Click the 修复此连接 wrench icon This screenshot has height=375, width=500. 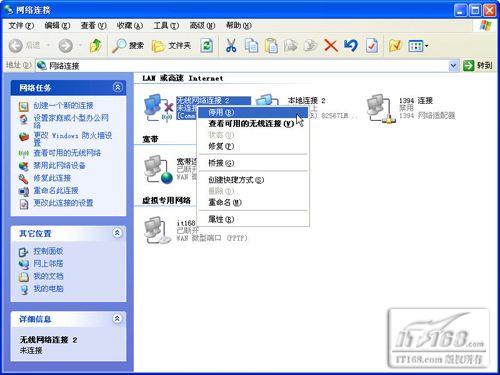click(x=24, y=179)
